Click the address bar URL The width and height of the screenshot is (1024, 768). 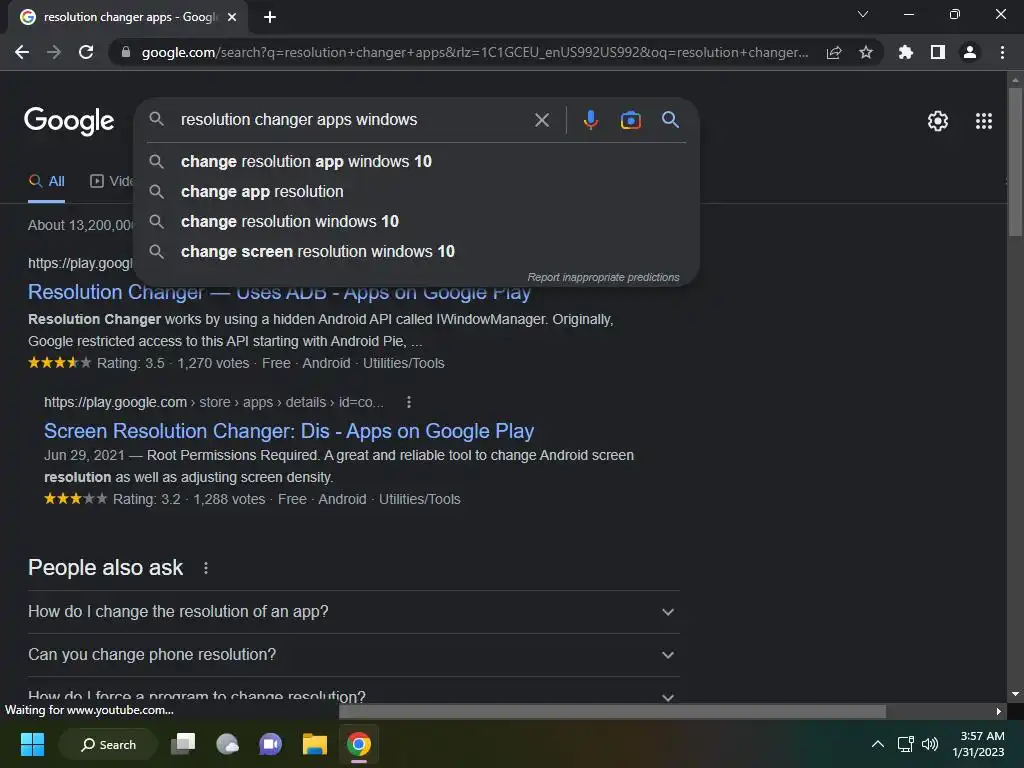click(x=475, y=52)
